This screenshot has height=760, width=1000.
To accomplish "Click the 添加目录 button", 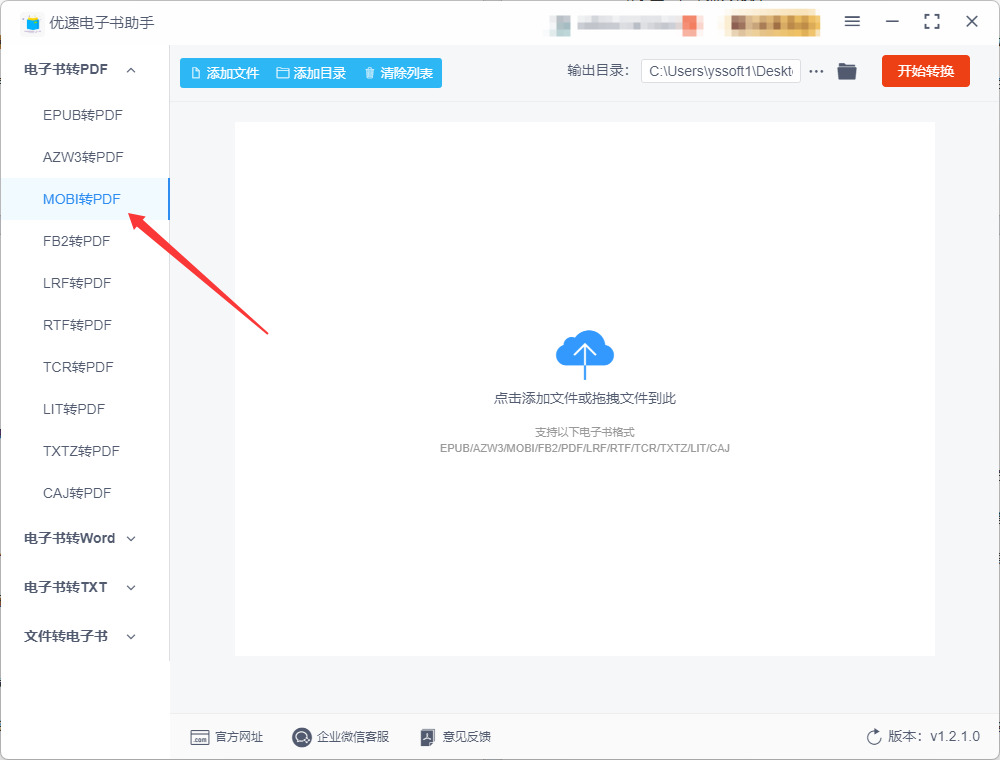I will click(x=311, y=73).
